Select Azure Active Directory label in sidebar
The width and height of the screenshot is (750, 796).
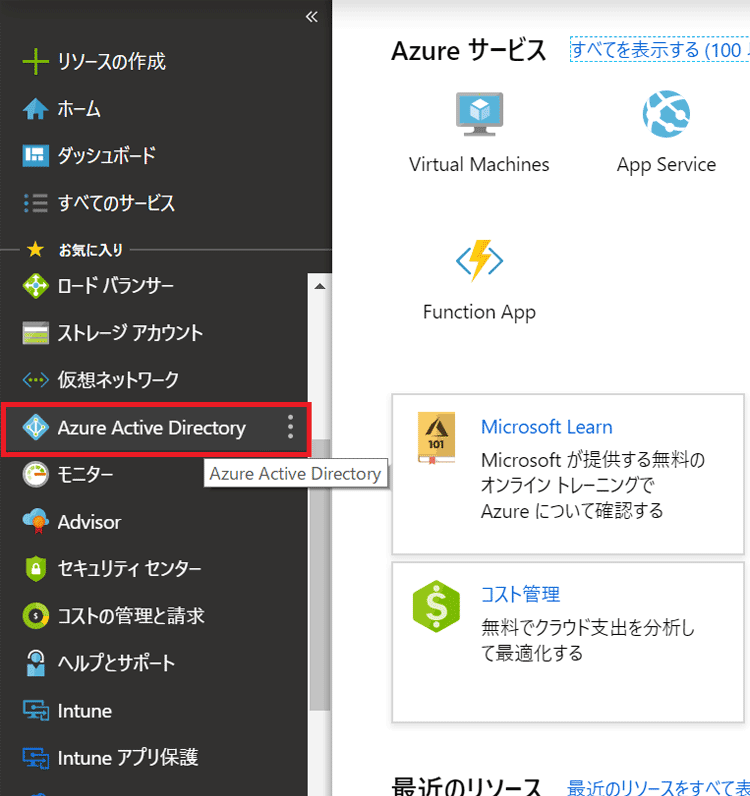(151, 427)
